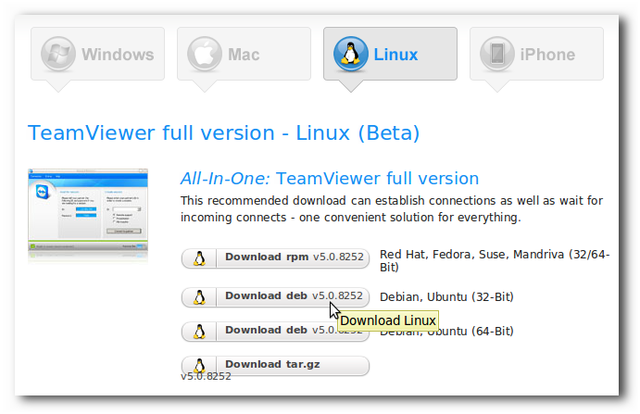Image resolution: width=640 pixels, height=414 pixels.
Task: Select the Mac tab label
Action: (244, 55)
